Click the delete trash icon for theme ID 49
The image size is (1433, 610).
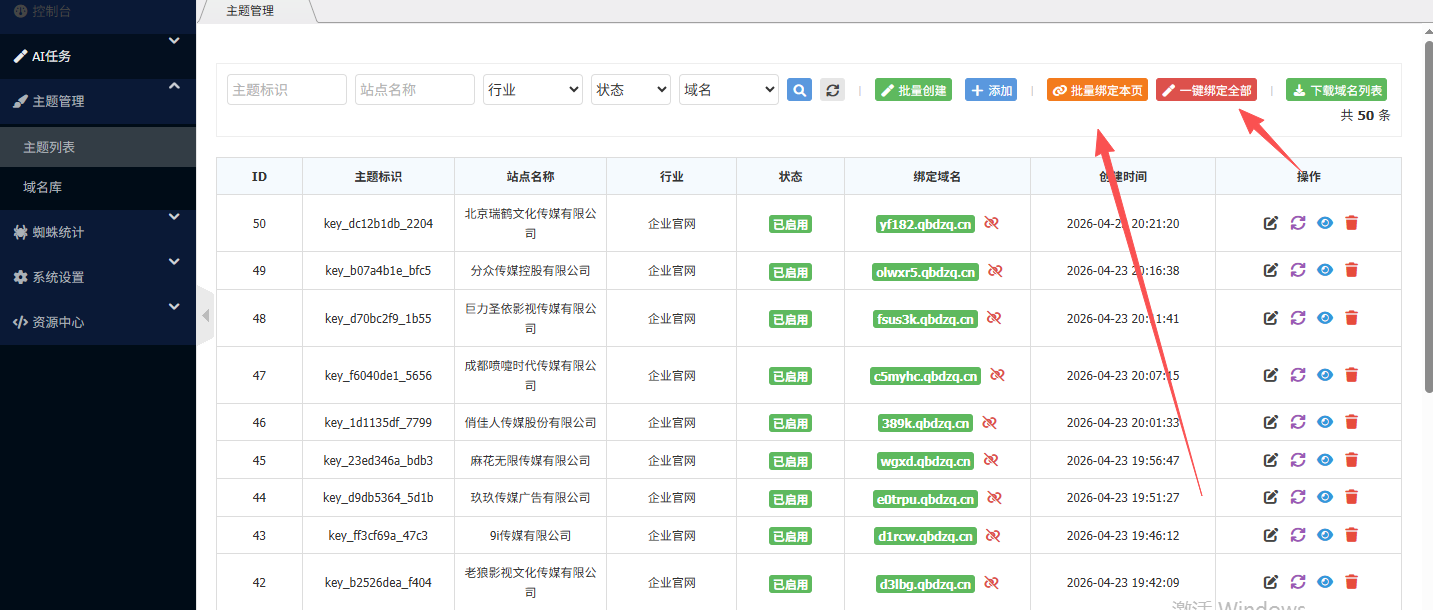[x=1351, y=270]
